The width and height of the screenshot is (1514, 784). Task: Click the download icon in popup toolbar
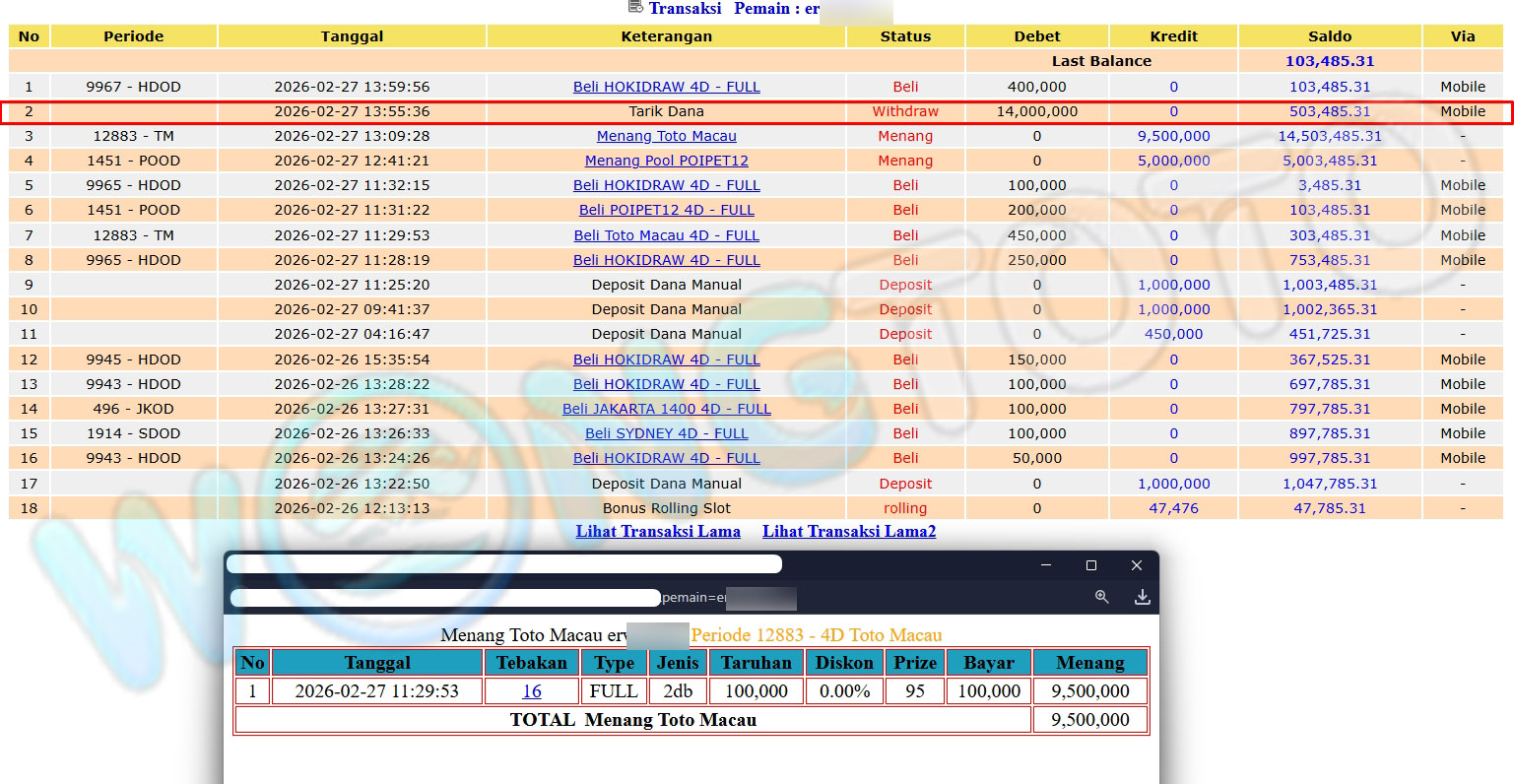(1142, 597)
